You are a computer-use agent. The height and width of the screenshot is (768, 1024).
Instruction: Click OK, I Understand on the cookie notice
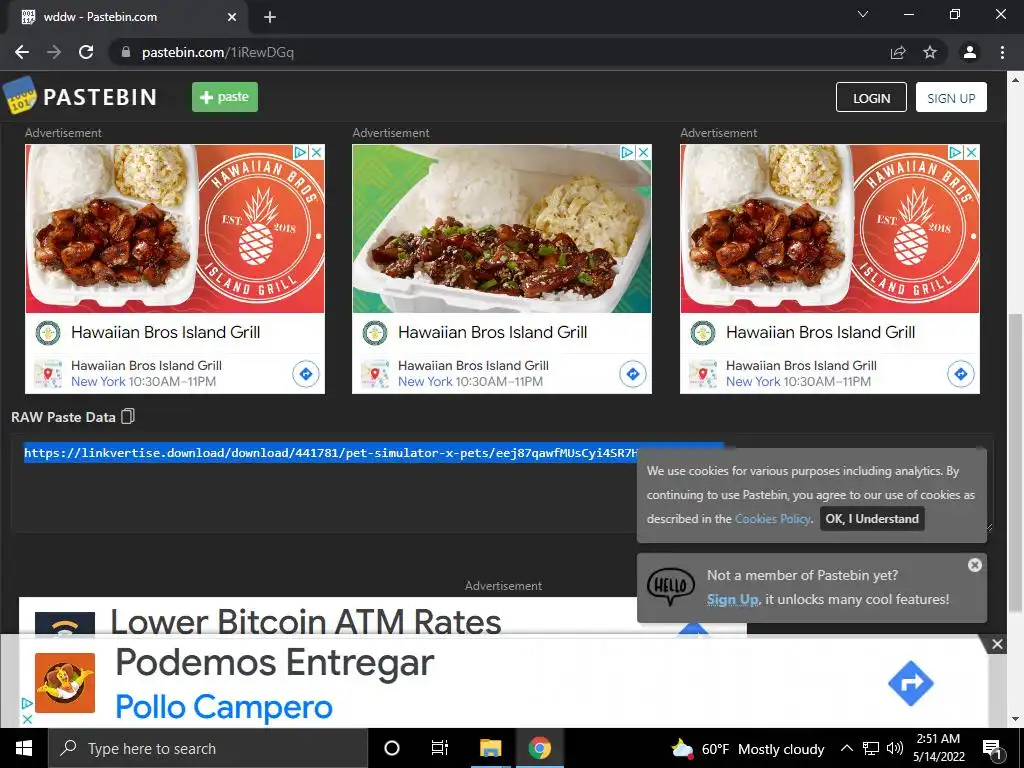872,519
